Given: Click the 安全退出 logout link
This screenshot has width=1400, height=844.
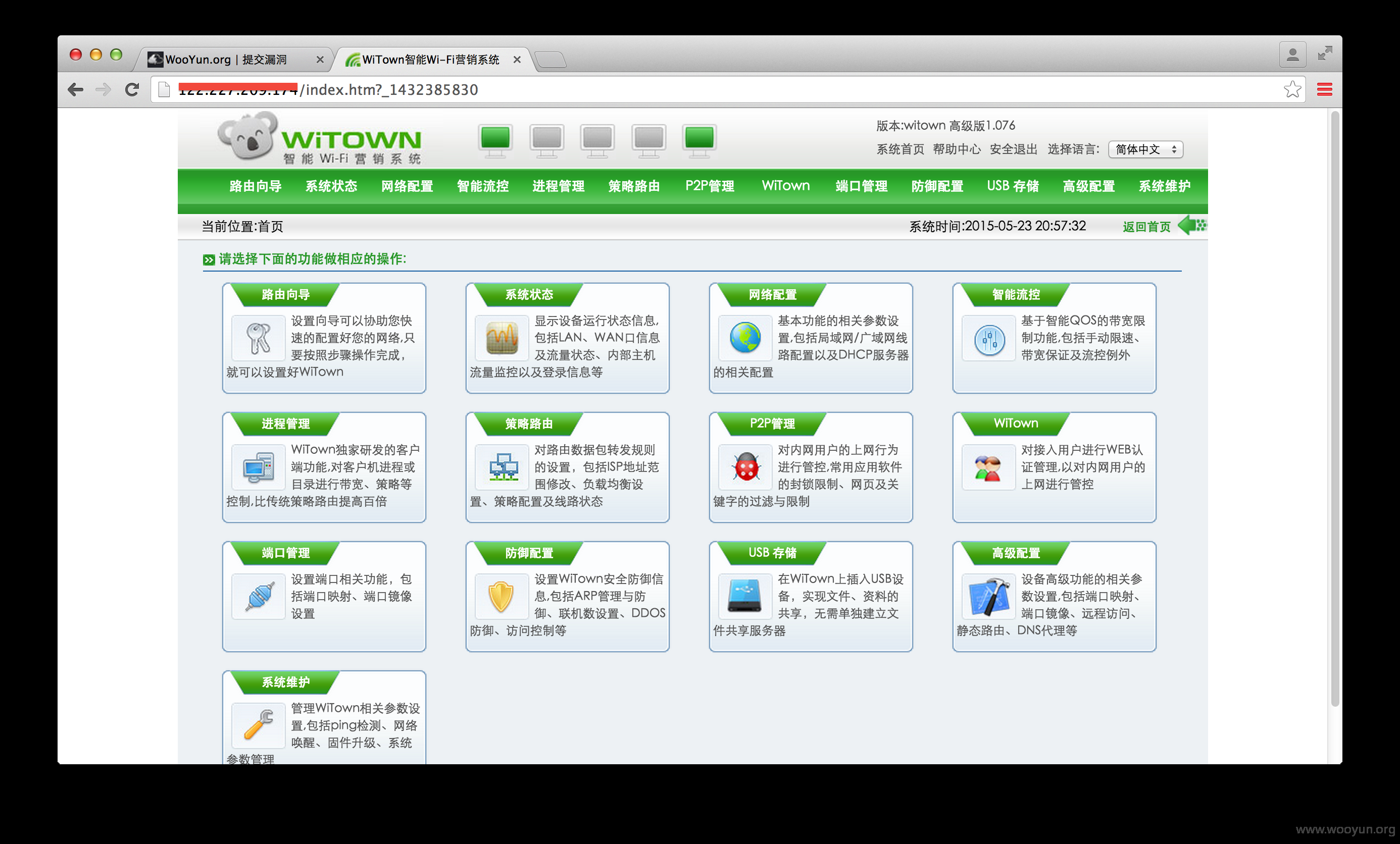Looking at the screenshot, I should pyautogui.click(x=1014, y=149).
